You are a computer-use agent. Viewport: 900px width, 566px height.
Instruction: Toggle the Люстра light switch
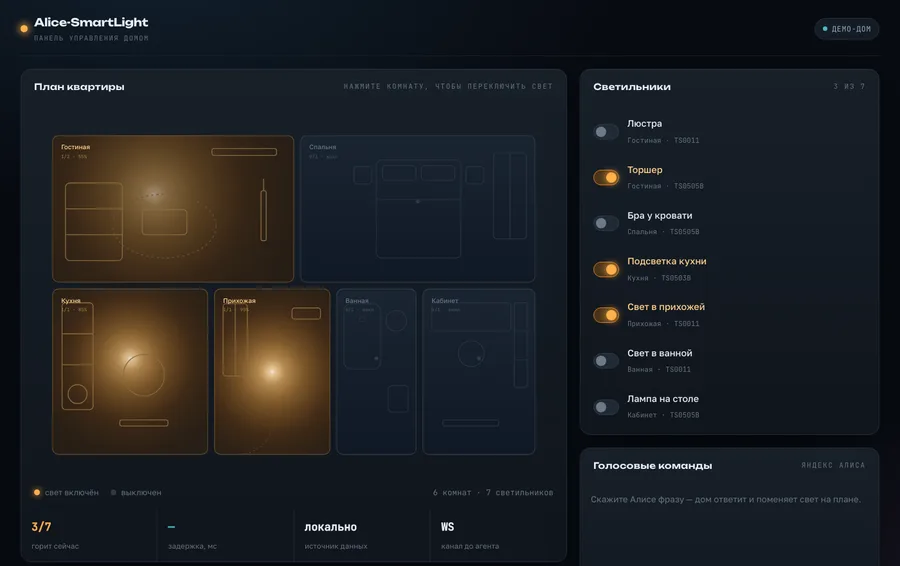606,132
